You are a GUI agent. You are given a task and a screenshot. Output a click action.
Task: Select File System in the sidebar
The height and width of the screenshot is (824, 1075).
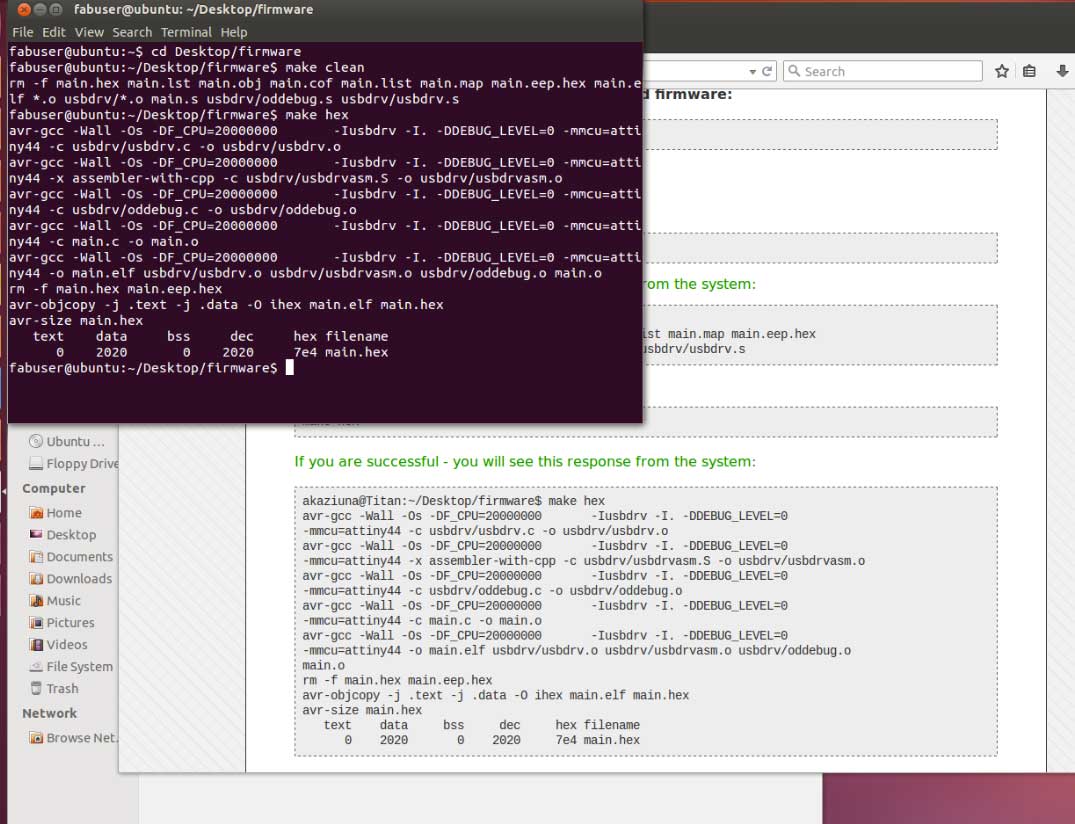[x=71, y=666]
